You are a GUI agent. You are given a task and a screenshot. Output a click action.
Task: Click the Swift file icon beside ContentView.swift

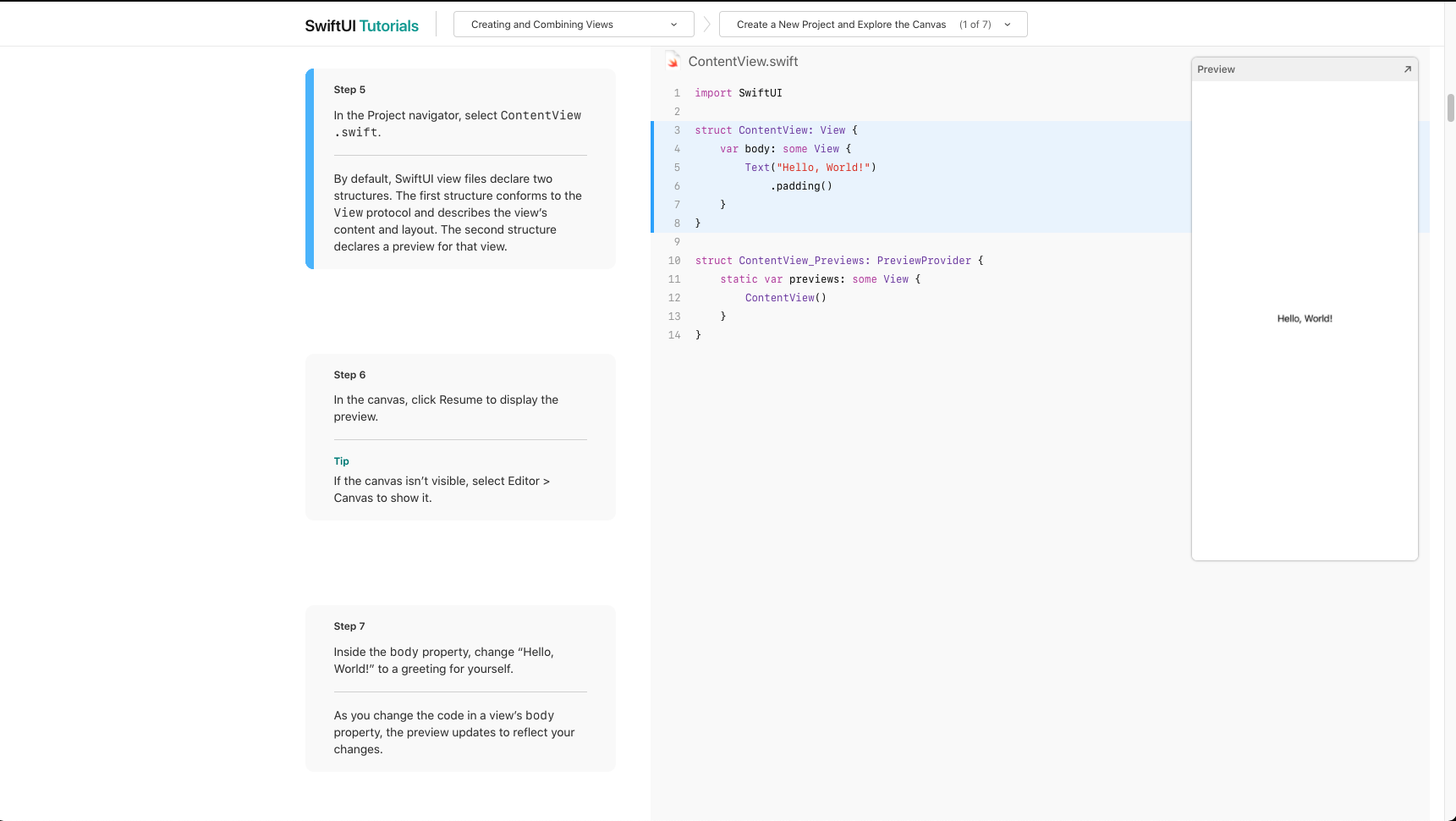click(x=673, y=61)
